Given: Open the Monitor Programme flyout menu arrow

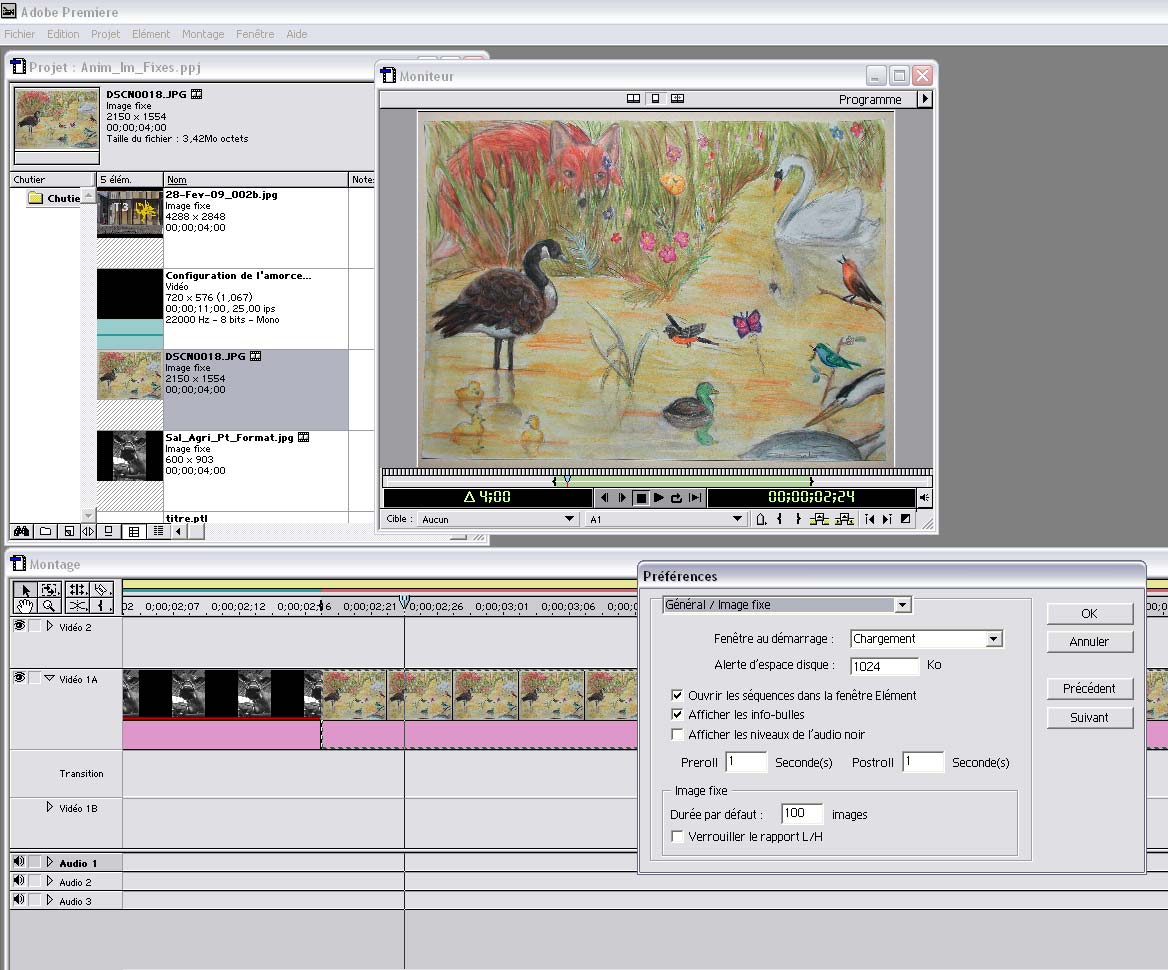Looking at the screenshot, I should coord(924,98).
